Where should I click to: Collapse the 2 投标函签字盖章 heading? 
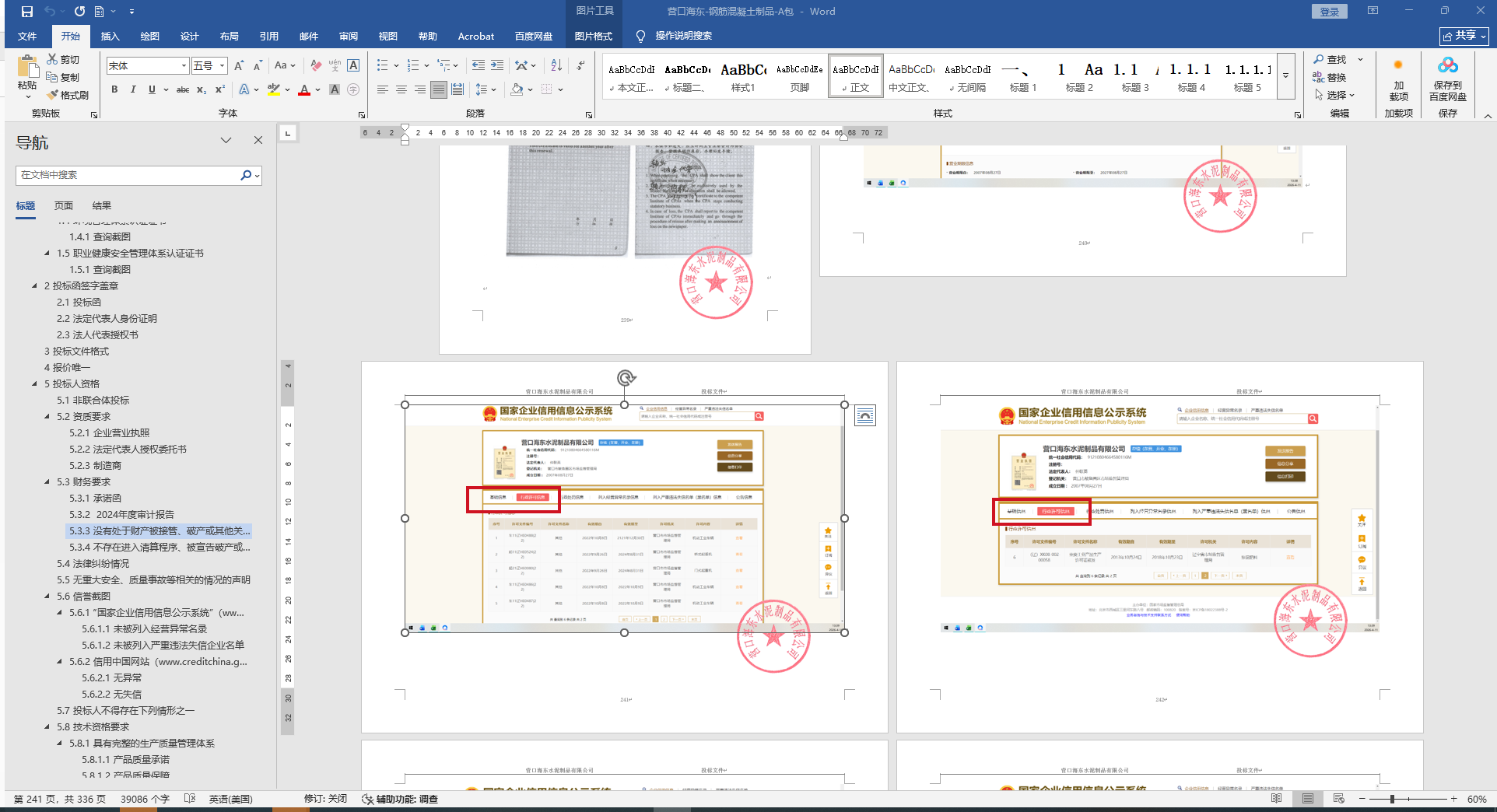point(34,286)
